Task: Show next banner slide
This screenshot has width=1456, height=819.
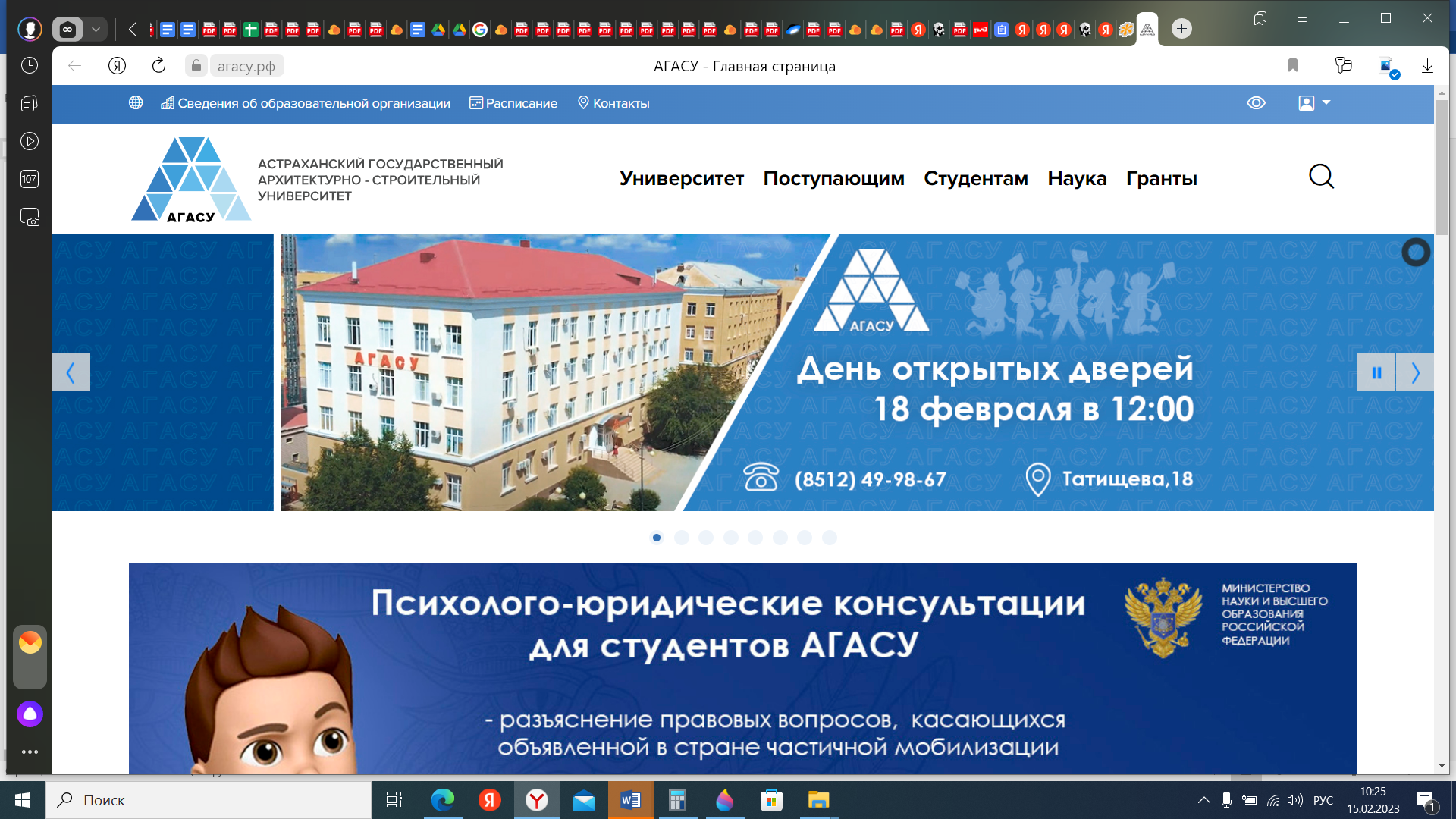Action: click(1415, 372)
